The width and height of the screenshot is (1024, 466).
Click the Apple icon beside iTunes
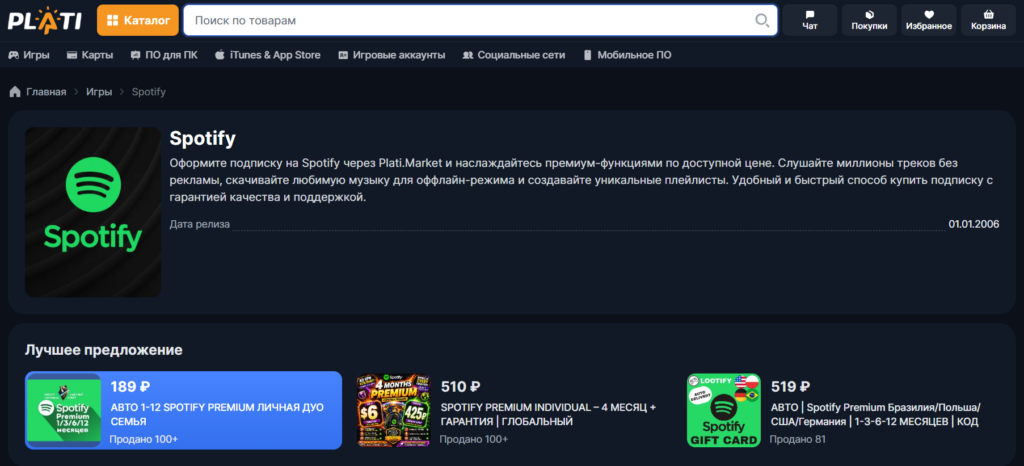coord(219,55)
